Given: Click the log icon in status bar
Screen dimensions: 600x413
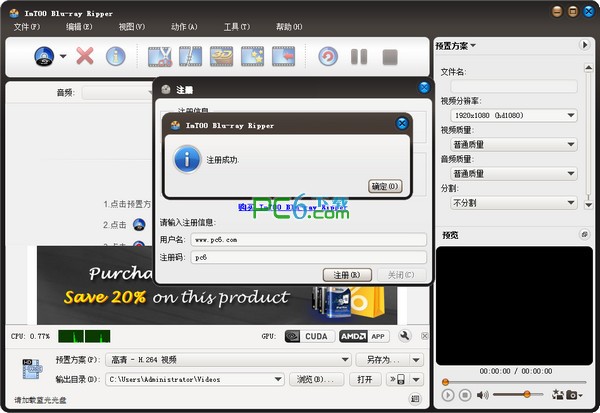Looking at the screenshot, I should [x=415, y=399].
